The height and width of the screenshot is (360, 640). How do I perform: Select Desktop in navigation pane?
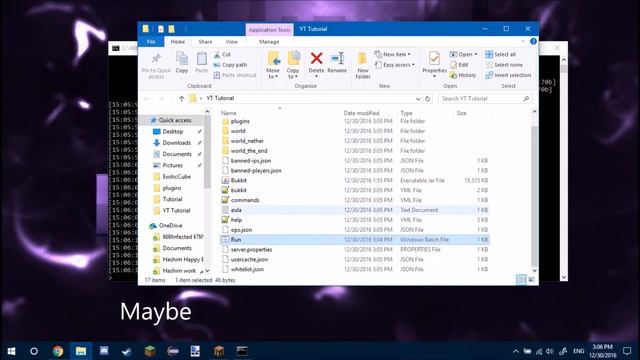coord(173,131)
